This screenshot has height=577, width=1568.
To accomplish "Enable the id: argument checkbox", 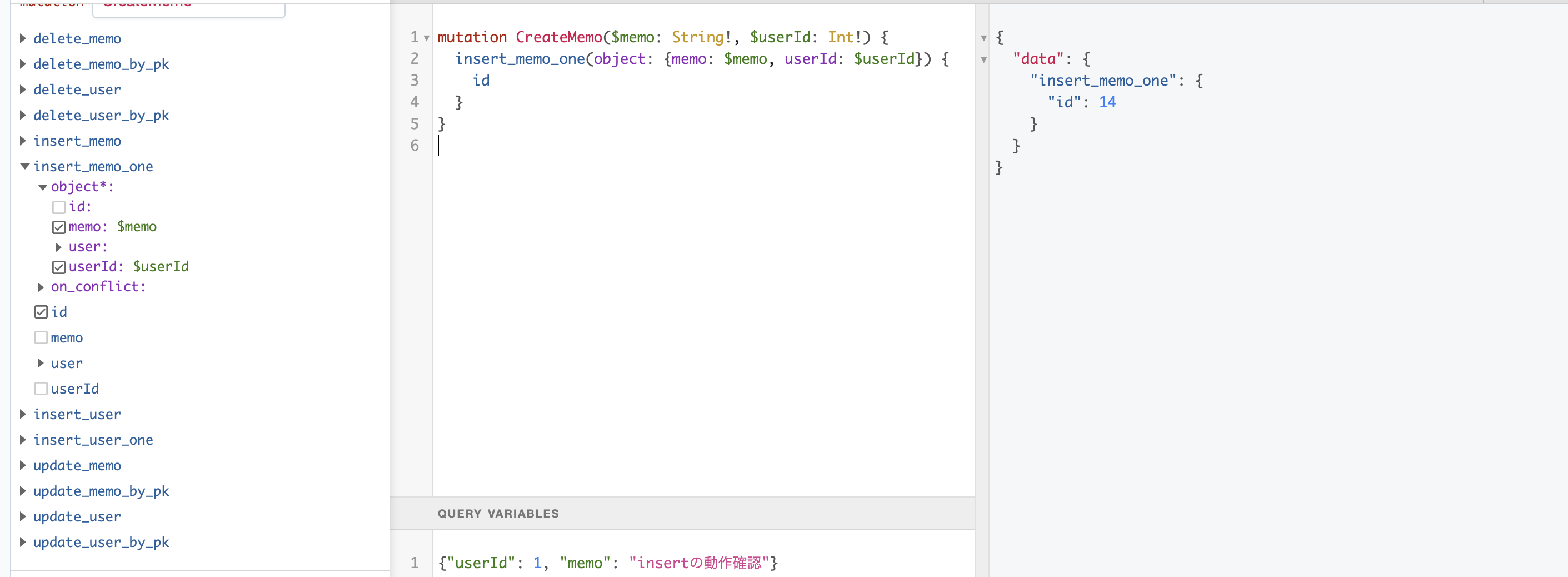I will pos(59,207).
